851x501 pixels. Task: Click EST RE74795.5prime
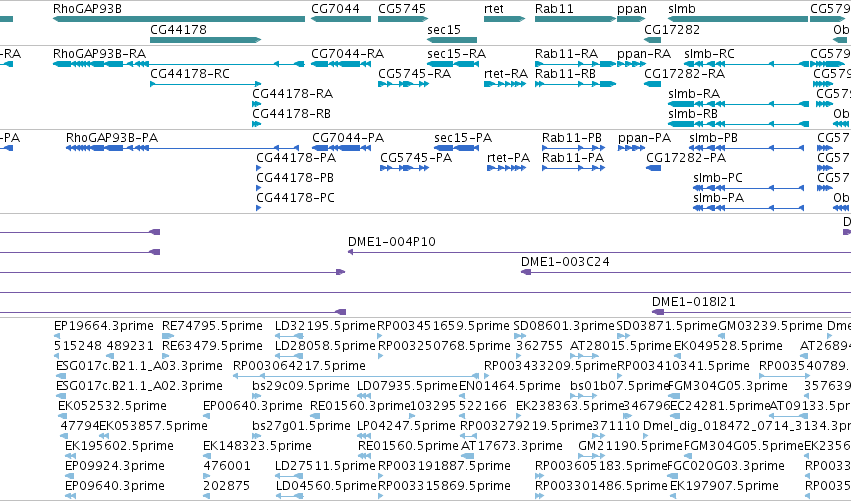212,326
